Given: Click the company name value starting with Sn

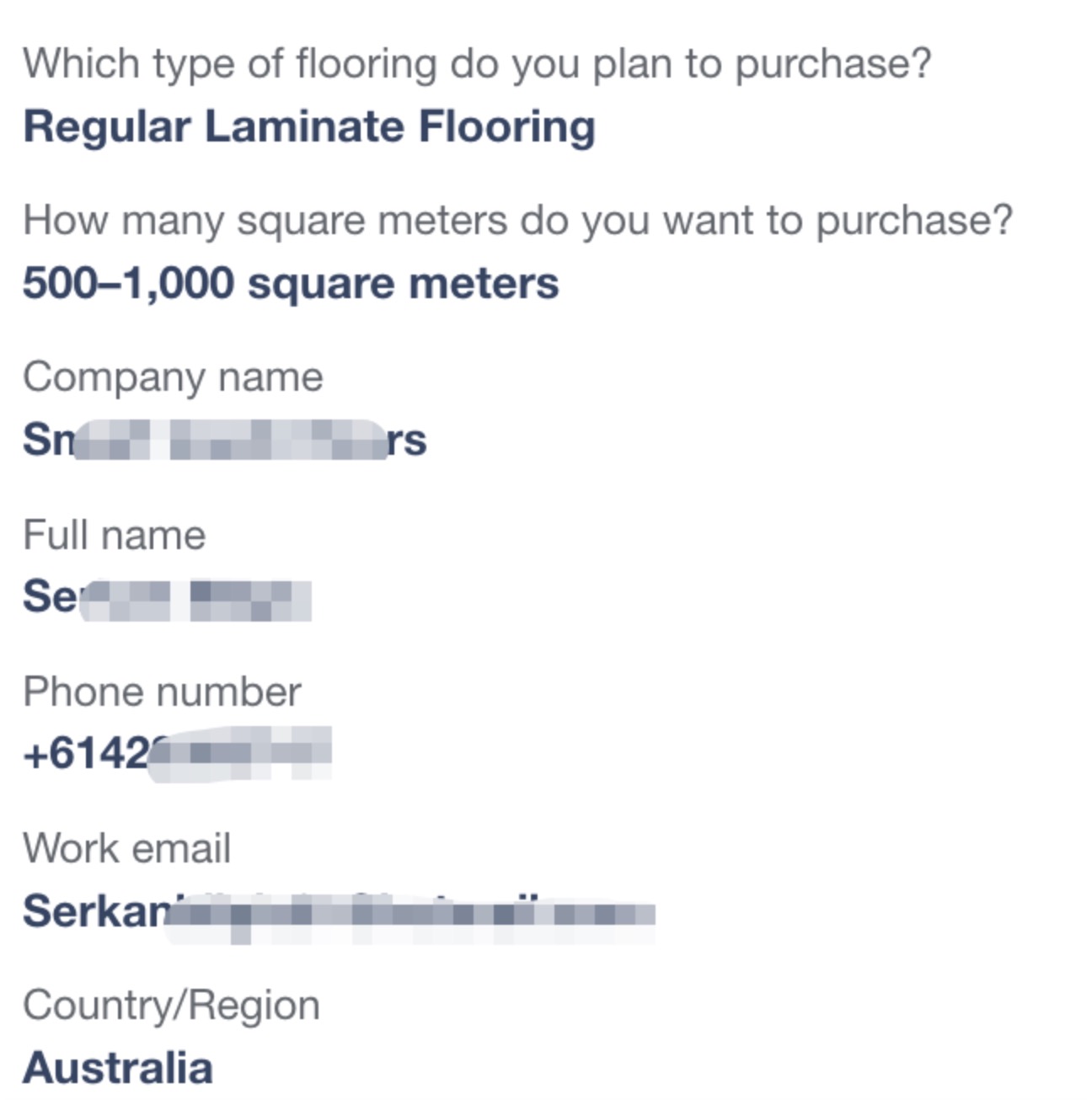Looking at the screenshot, I should point(224,440).
